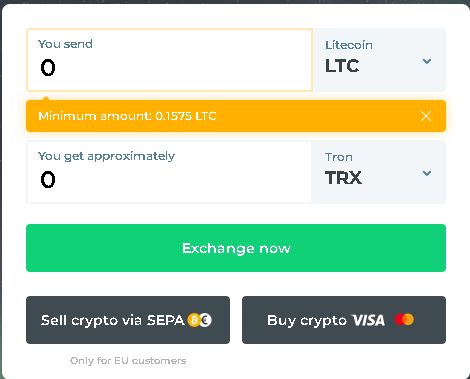470x379 pixels.
Task: Click the Exchange now button
Action: [x=236, y=248]
